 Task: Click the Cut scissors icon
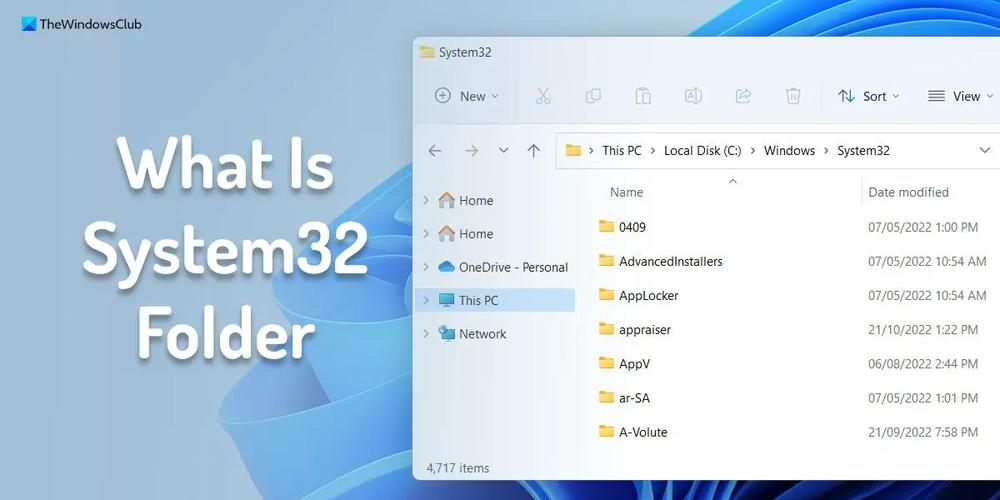(x=543, y=96)
